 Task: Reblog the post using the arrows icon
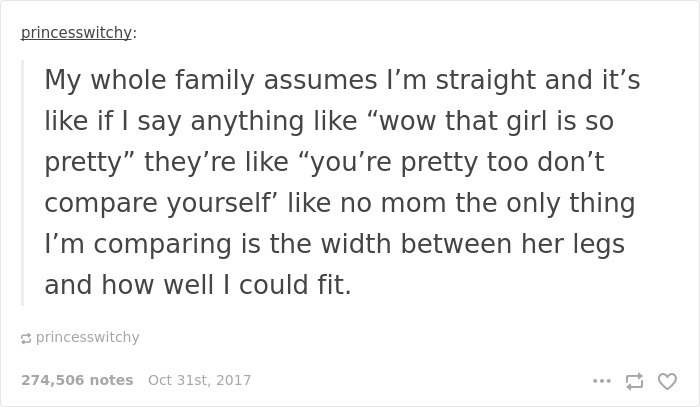pyautogui.click(x=634, y=381)
